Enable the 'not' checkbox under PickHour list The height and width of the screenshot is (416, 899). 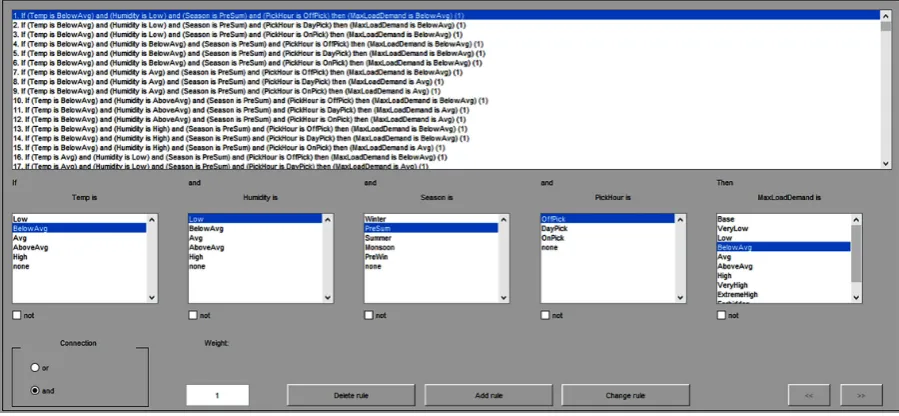[545, 315]
